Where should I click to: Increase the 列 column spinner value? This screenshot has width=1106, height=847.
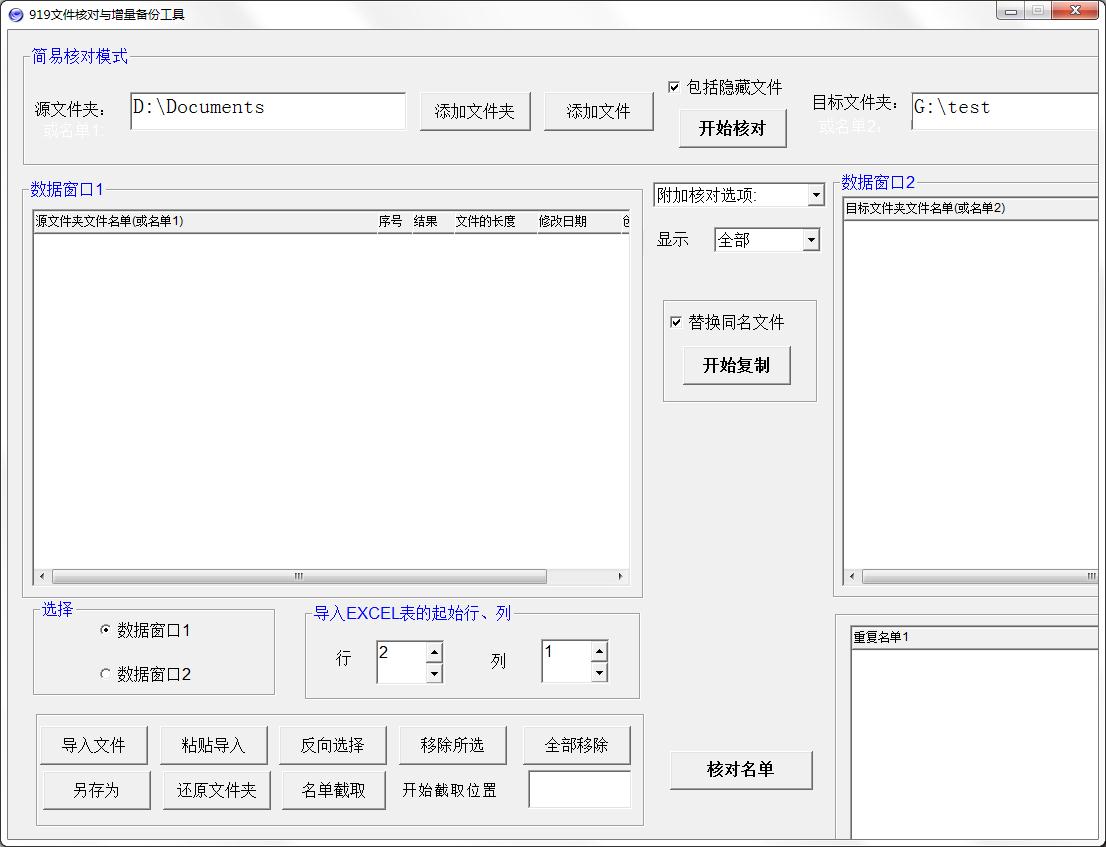[599, 652]
